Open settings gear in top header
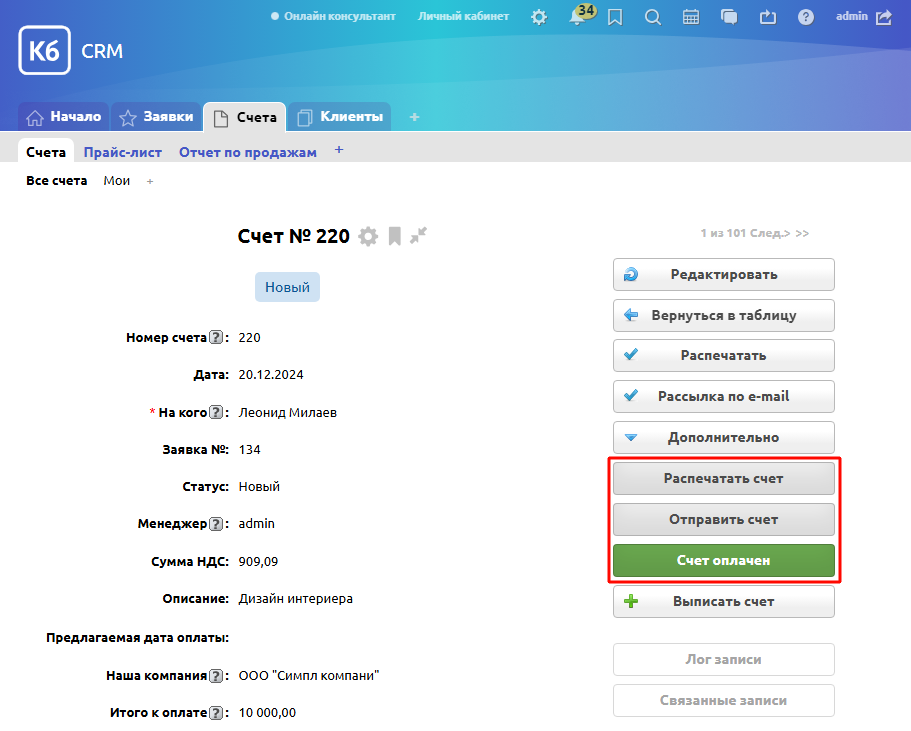Viewport: 911px width, 731px height. coord(539,17)
